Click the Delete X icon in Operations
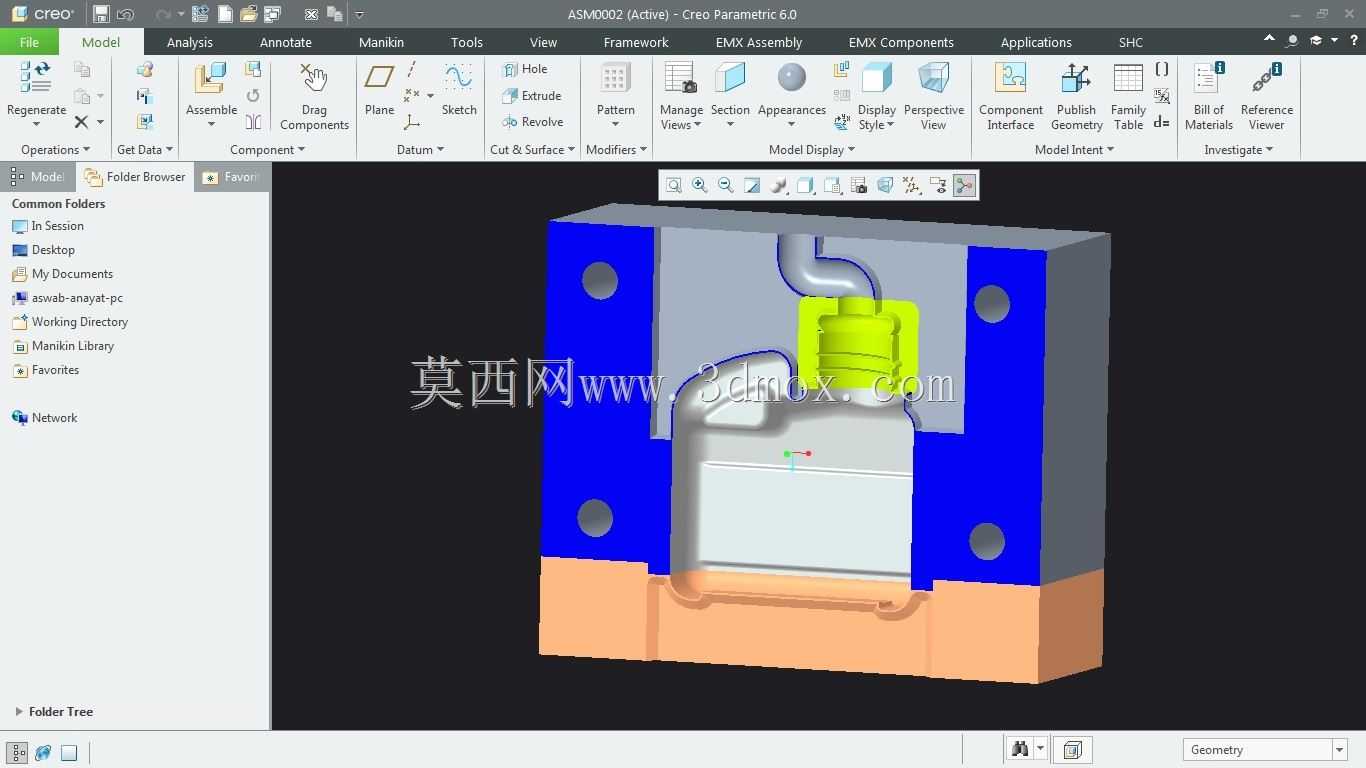1366x768 pixels. [81, 122]
